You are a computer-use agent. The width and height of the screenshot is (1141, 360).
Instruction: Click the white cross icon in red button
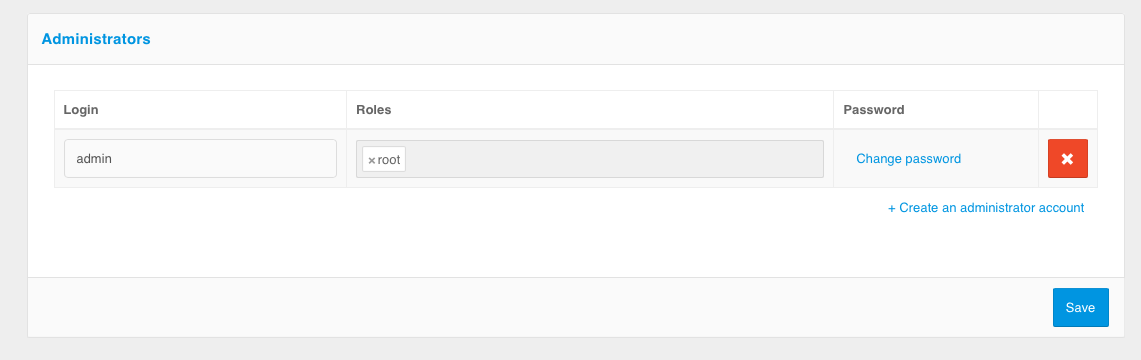coord(1068,159)
